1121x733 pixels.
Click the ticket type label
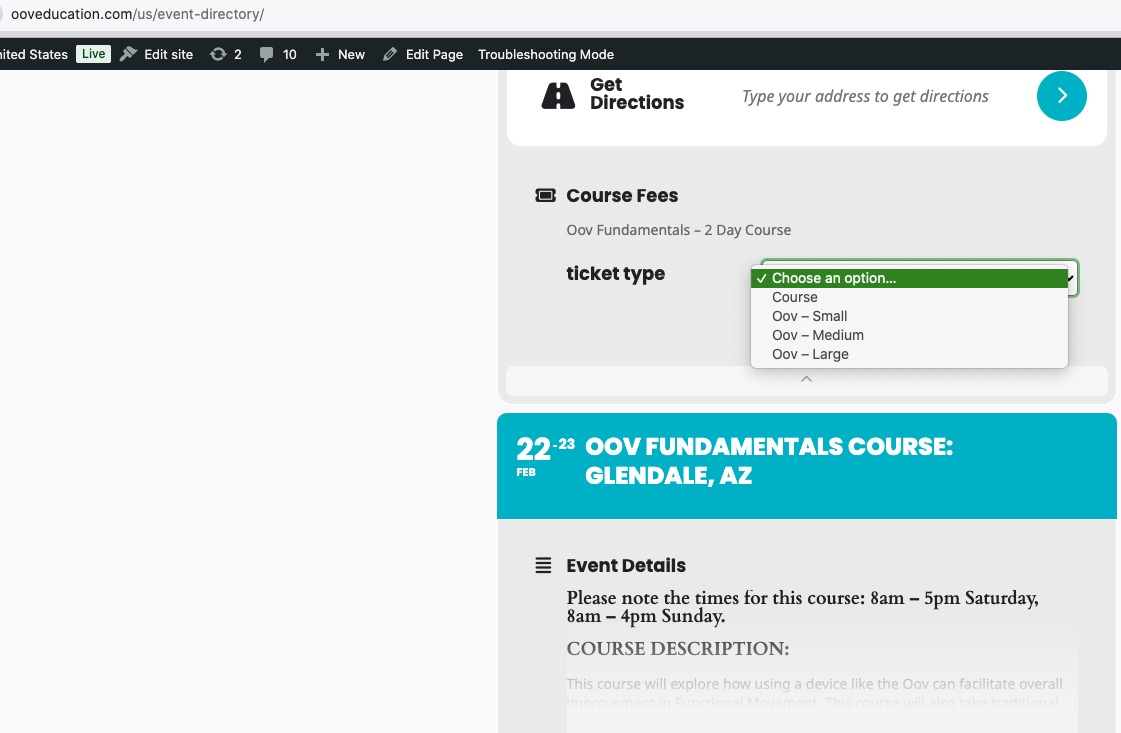point(616,274)
